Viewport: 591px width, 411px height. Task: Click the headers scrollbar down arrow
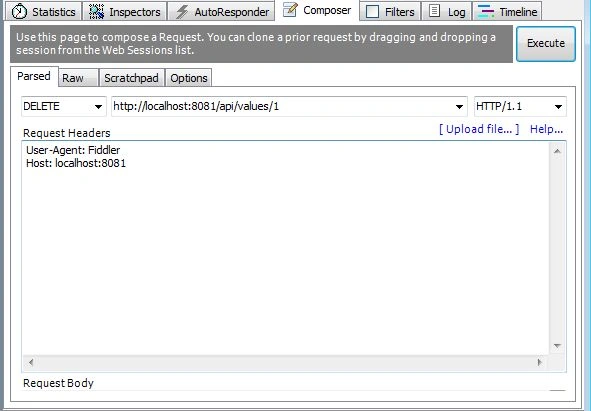click(557, 346)
